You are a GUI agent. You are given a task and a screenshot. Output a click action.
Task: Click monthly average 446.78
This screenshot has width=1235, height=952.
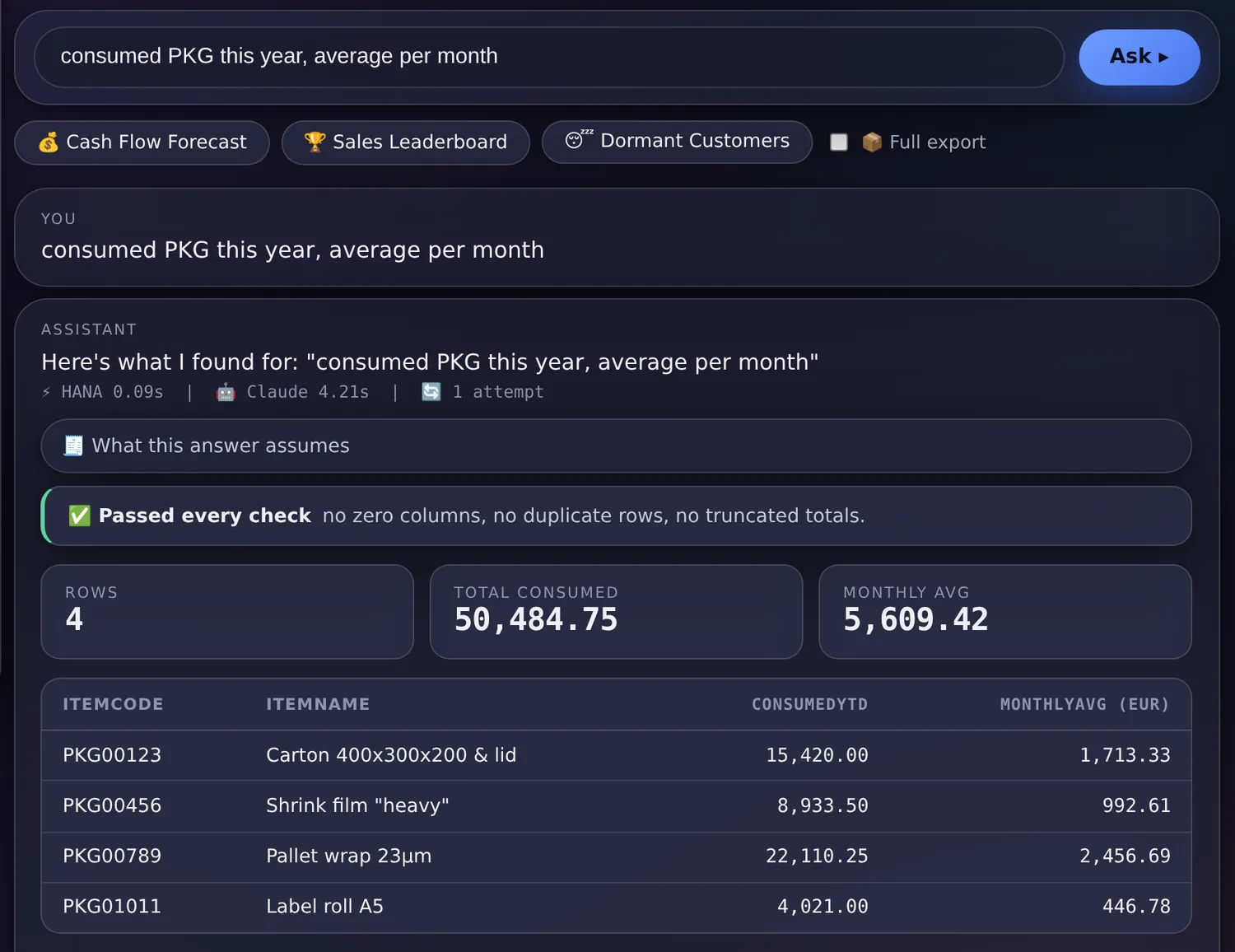1136,906
